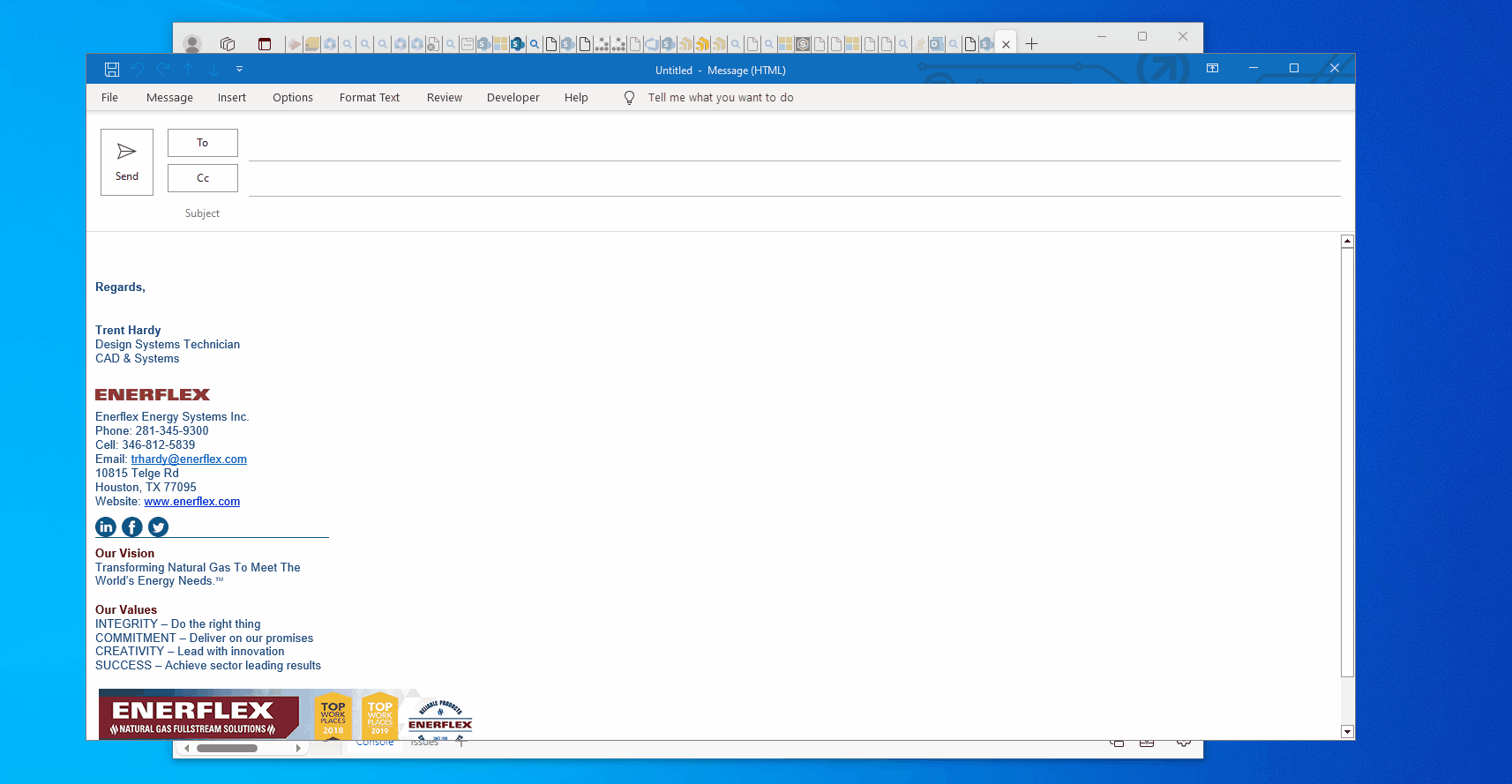Click the message body scroll up arrow
This screenshot has height=784, width=1512.
(x=1347, y=242)
